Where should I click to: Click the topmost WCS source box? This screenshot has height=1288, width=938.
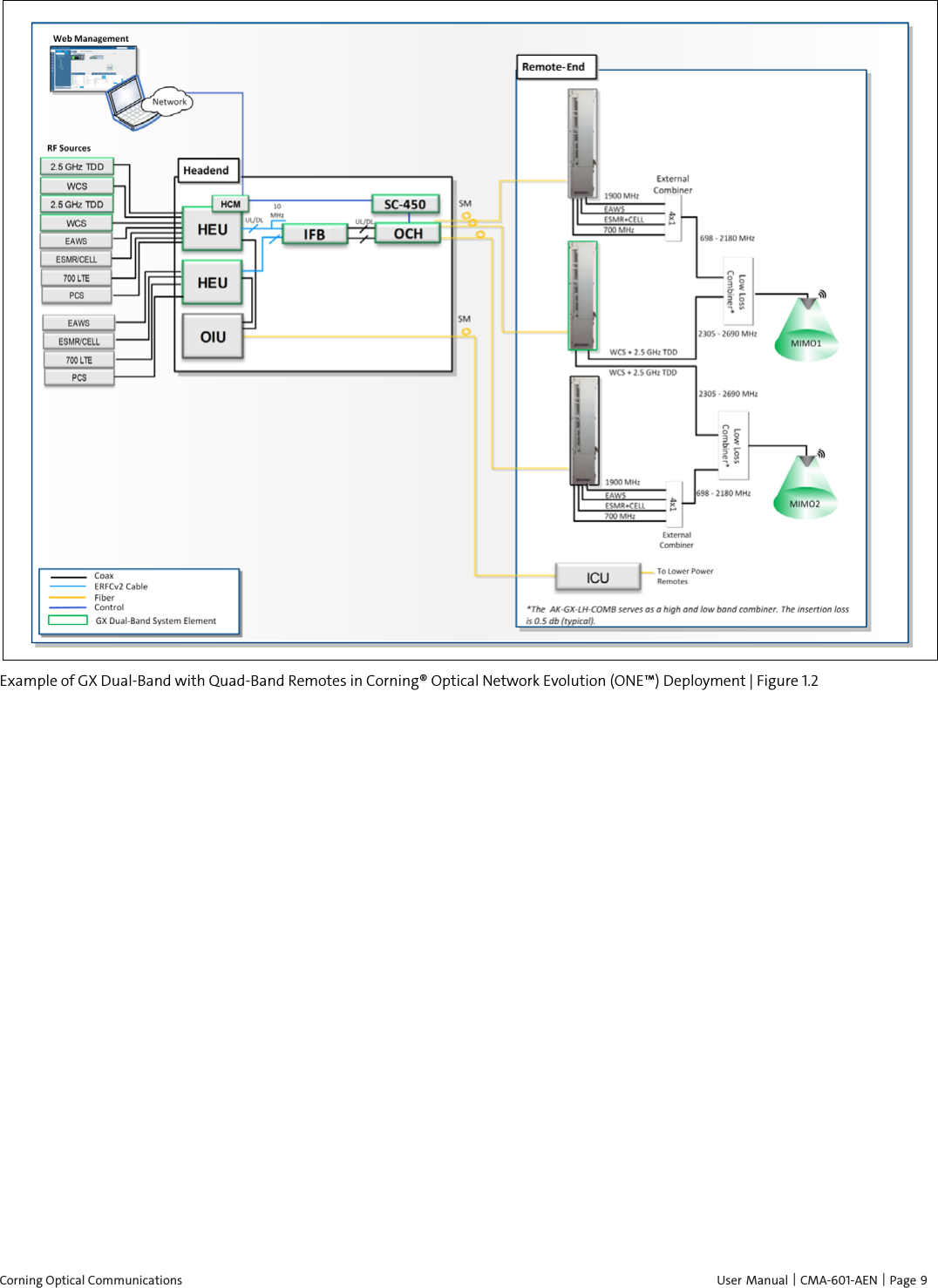click(x=77, y=186)
